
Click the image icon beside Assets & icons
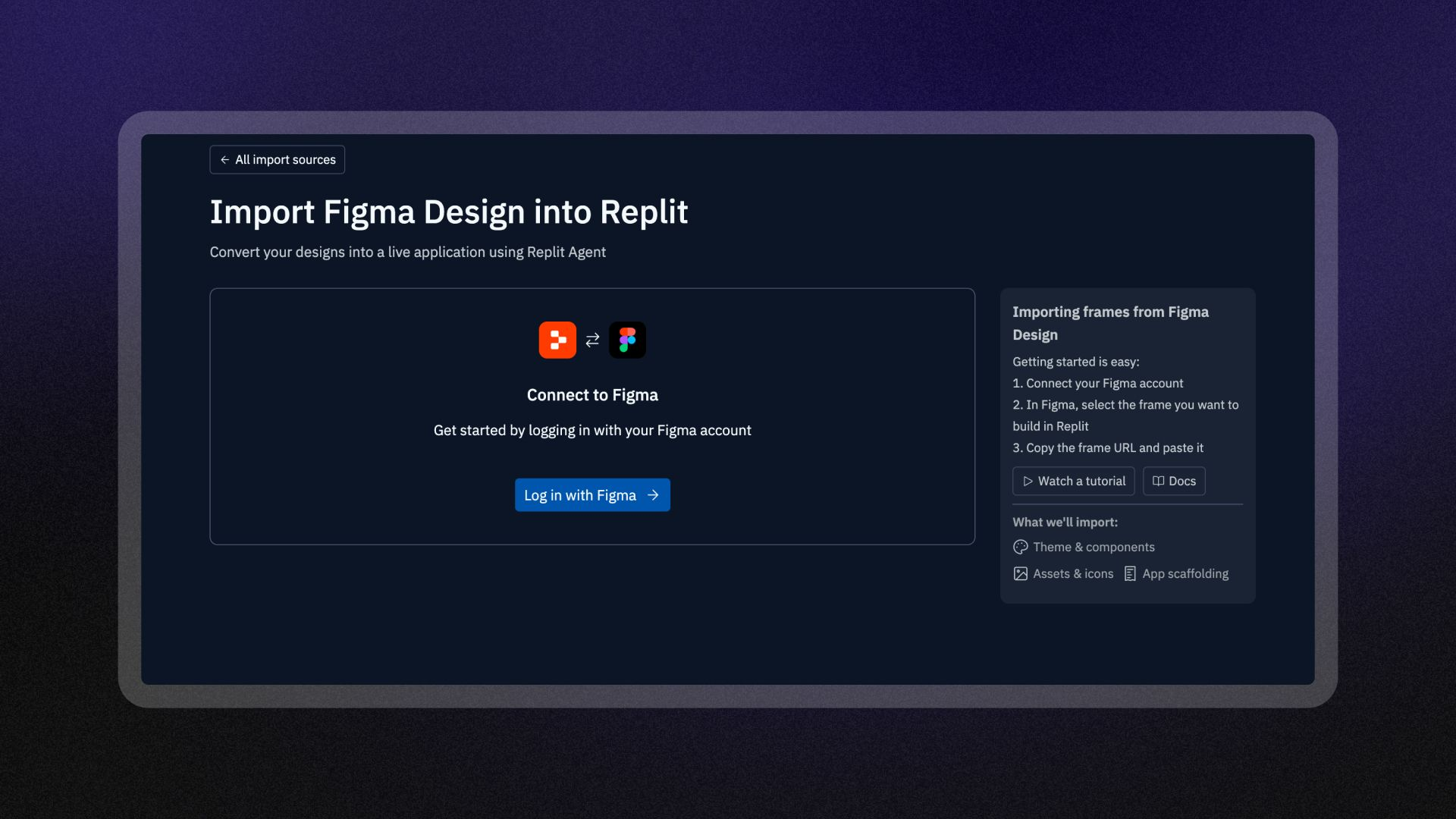click(x=1021, y=574)
